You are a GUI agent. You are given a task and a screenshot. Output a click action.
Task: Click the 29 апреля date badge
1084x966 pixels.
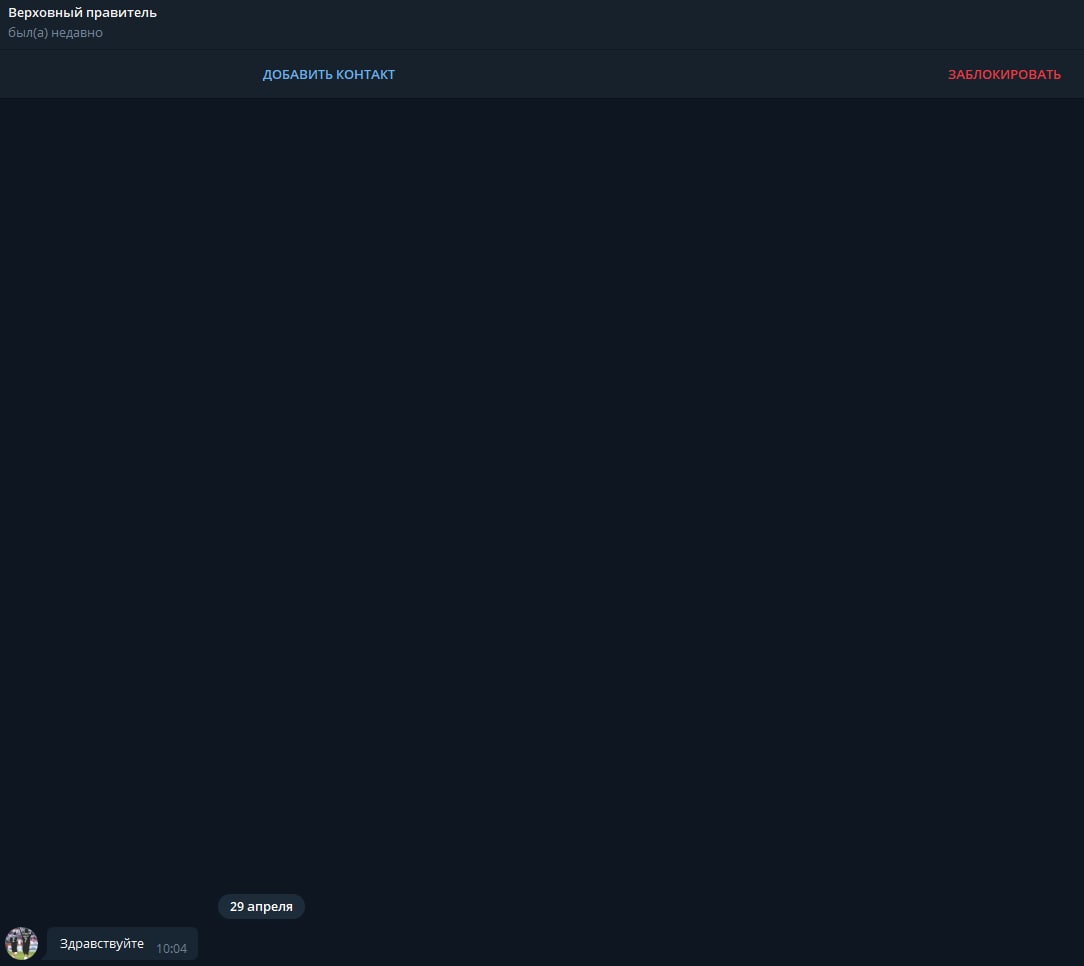pos(261,907)
